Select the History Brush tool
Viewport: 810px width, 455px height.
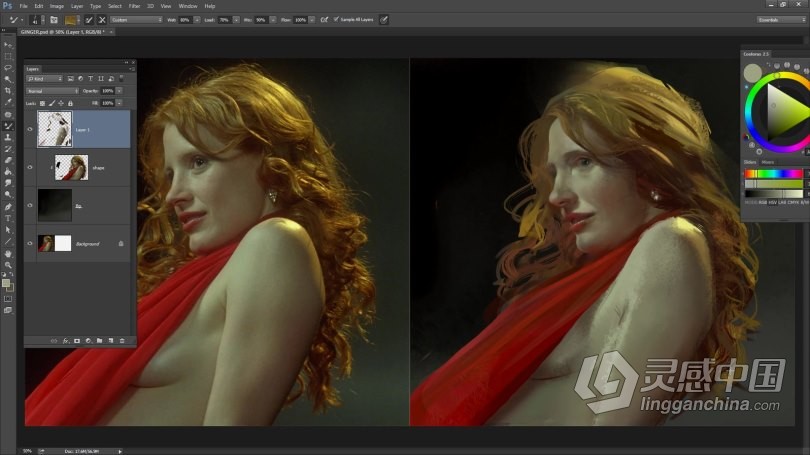(x=8, y=149)
